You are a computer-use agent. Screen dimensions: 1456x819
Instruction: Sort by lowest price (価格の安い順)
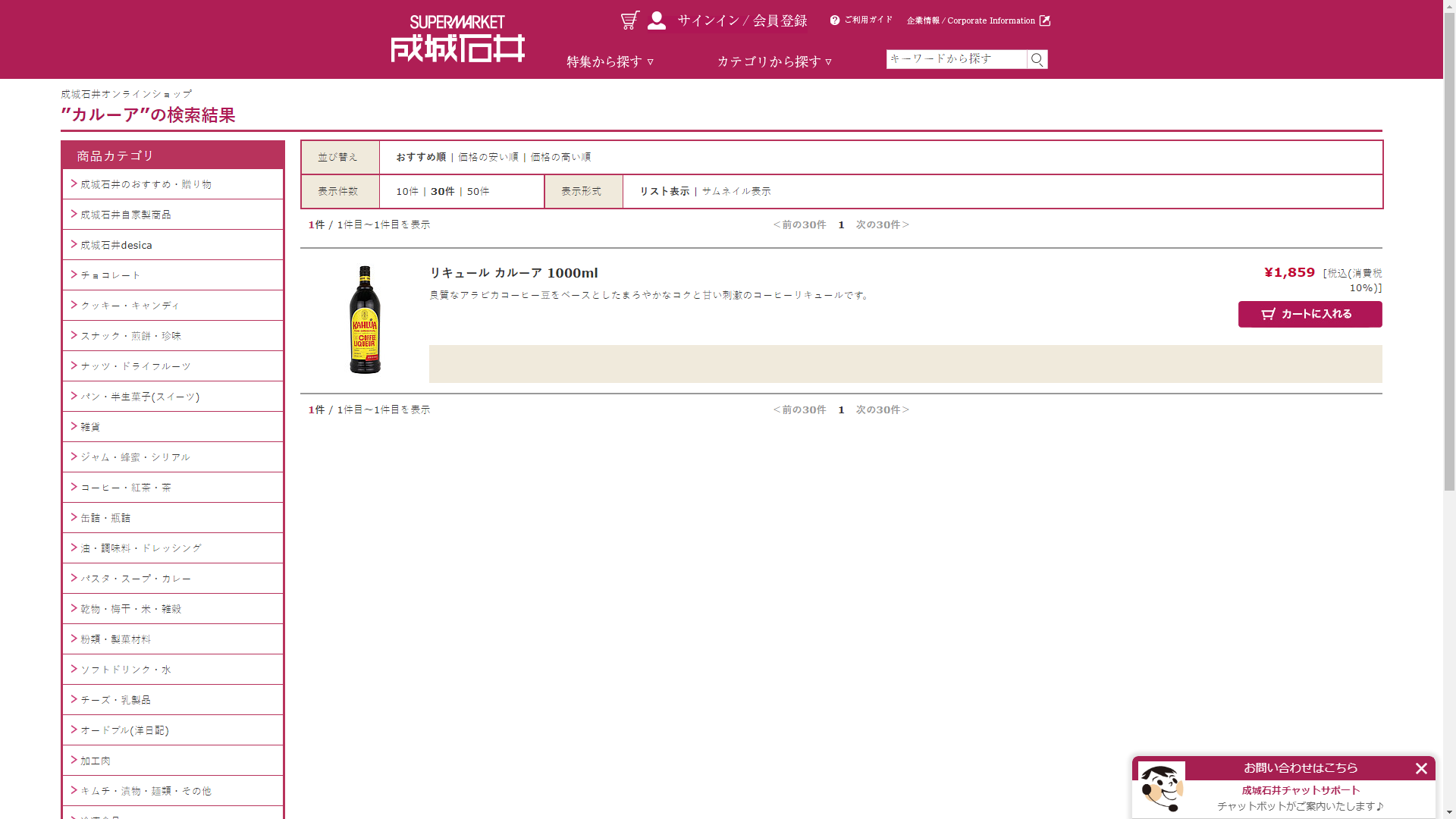pos(488,157)
